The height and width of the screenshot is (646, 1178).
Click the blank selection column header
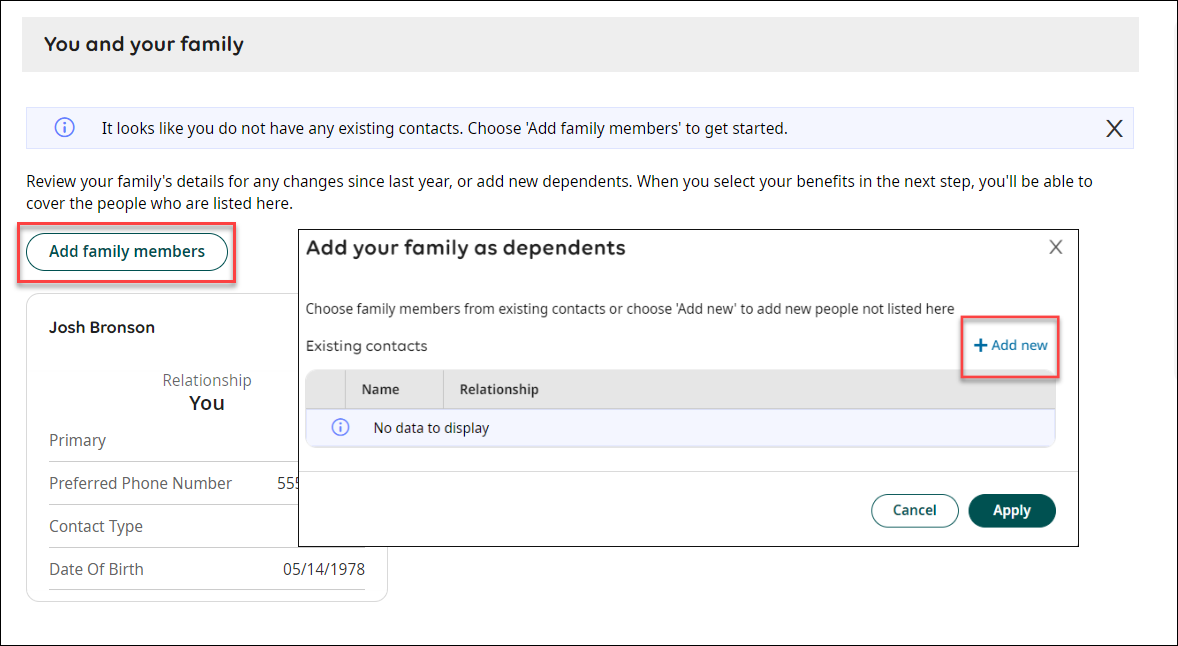(x=325, y=389)
